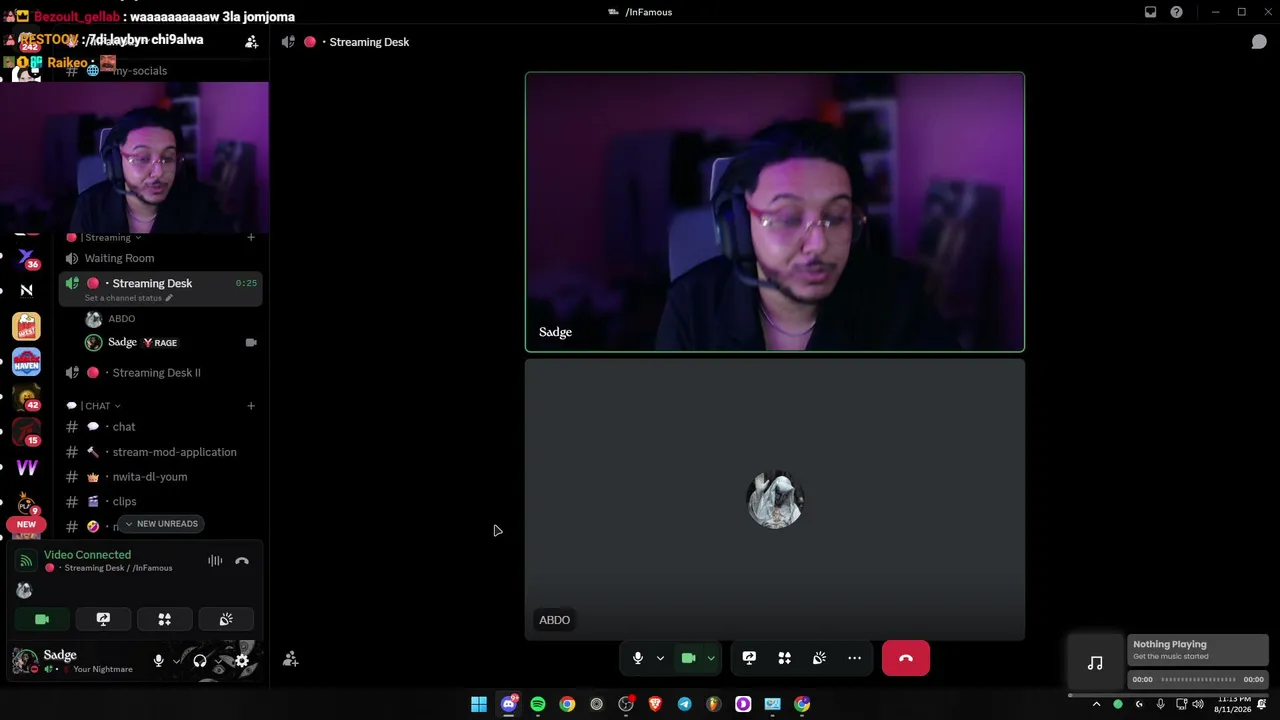Open the stream-mod-application channel

pyautogui.click(x=161, y=452)
